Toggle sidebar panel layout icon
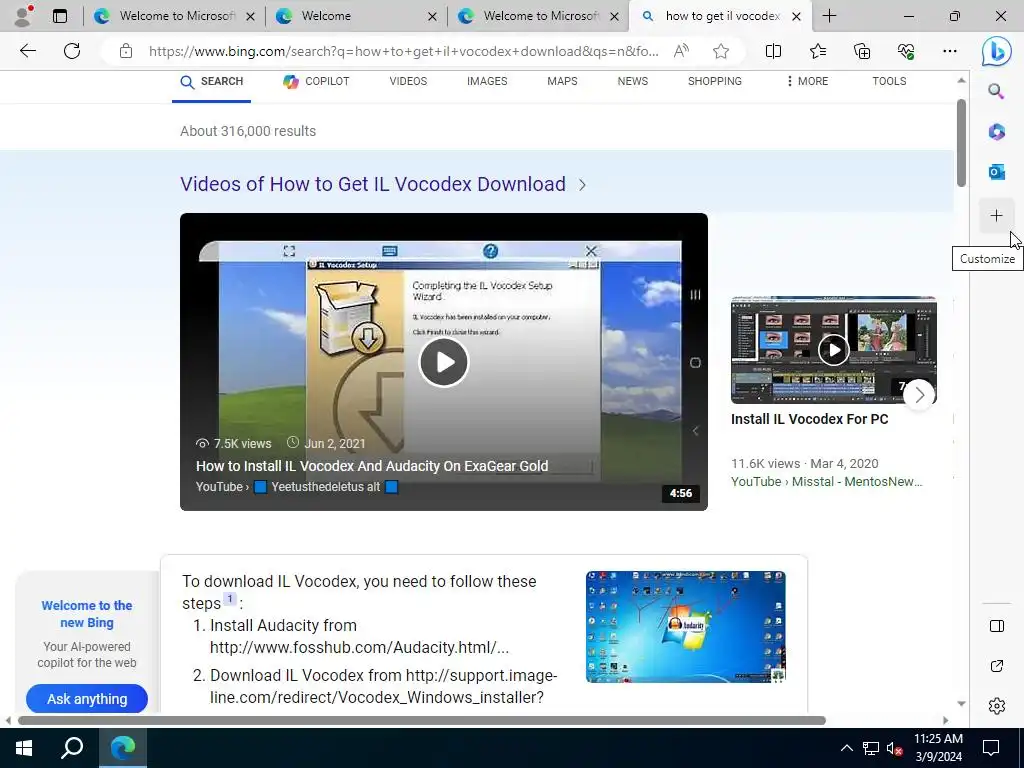The image size is (1024, 768). [x=997, y=626]
